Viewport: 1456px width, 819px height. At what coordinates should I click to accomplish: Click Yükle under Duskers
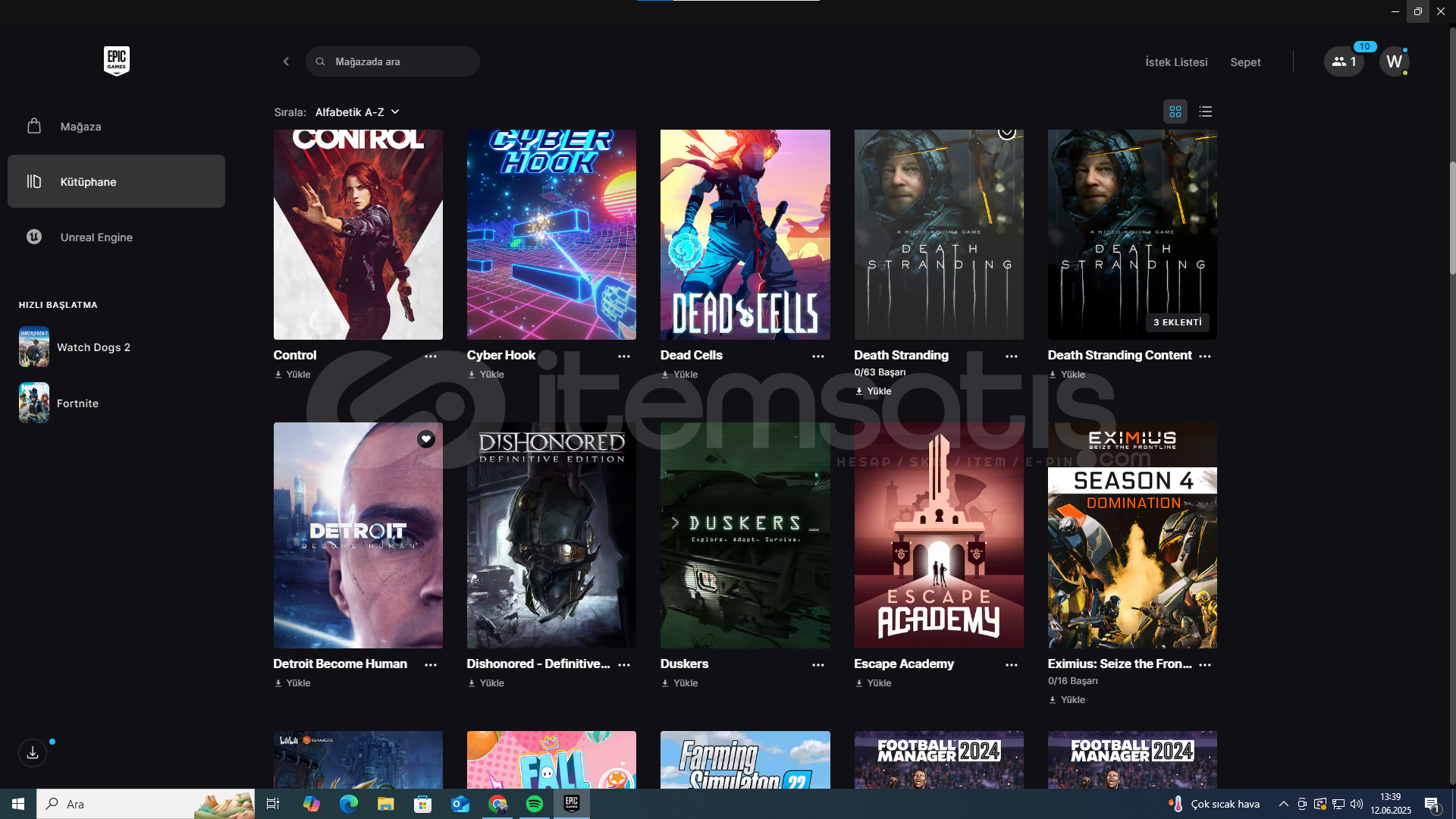pyautogui.click(x=679, y=683)
